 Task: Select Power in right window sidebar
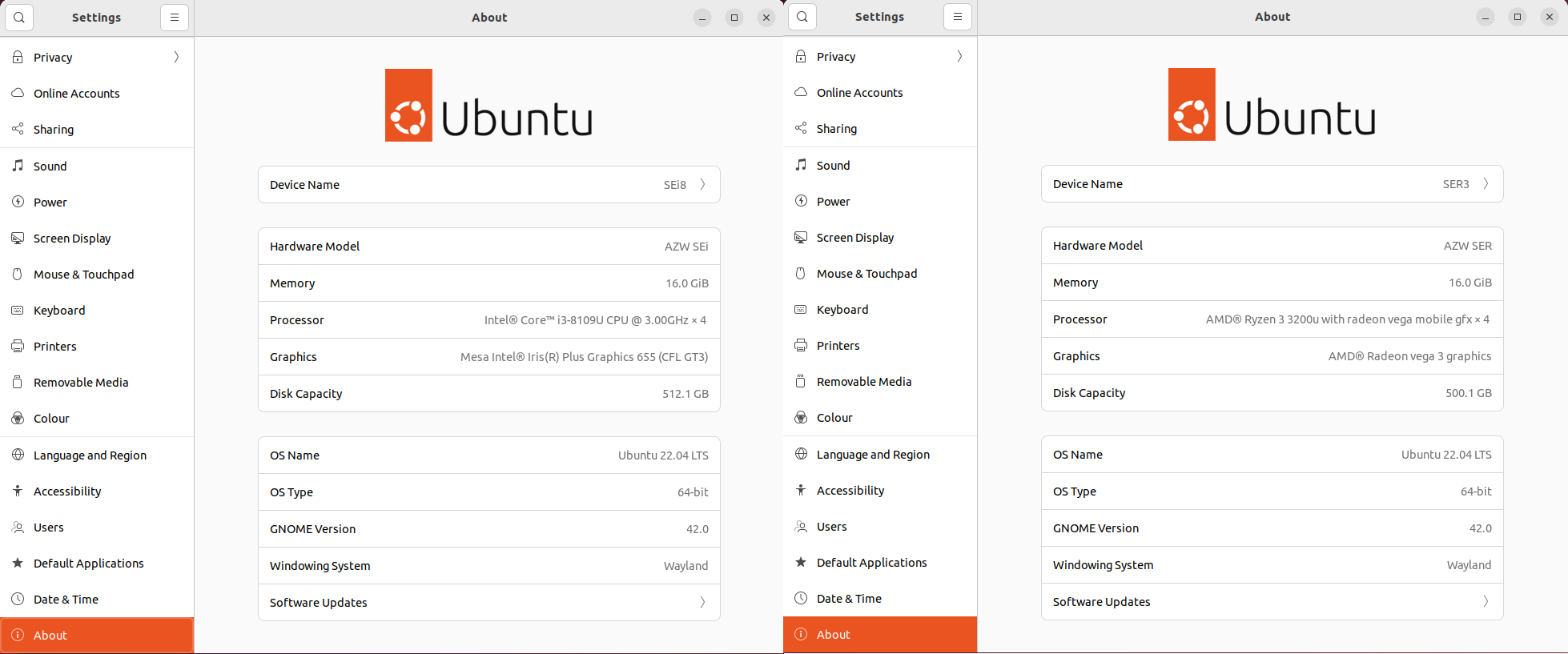click(x=880, y=202)
